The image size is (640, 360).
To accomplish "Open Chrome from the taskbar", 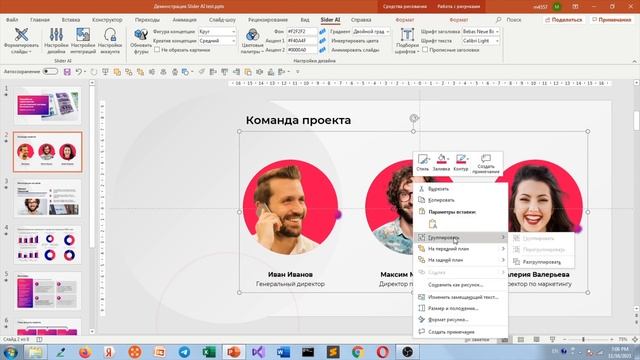I will pyautogui.click(x=358, y=351).
